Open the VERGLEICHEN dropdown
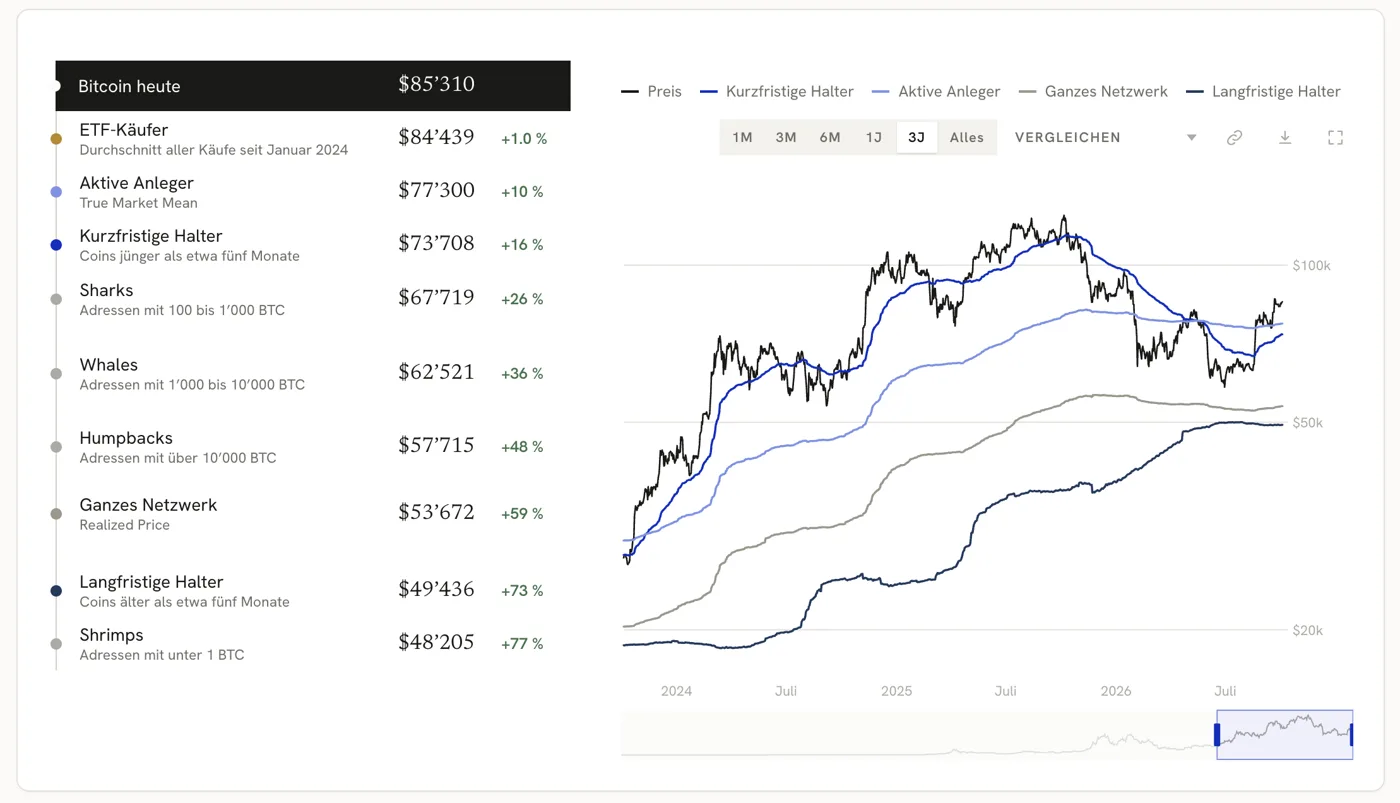 click(x=1105, y=138)
